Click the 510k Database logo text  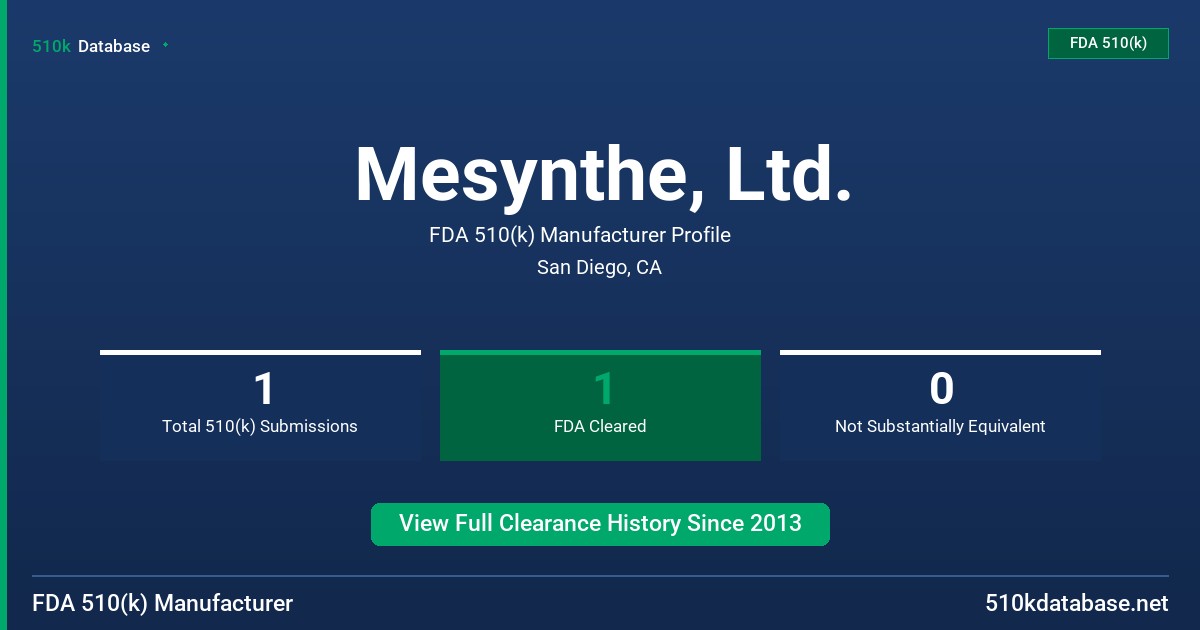click(91, 46)
